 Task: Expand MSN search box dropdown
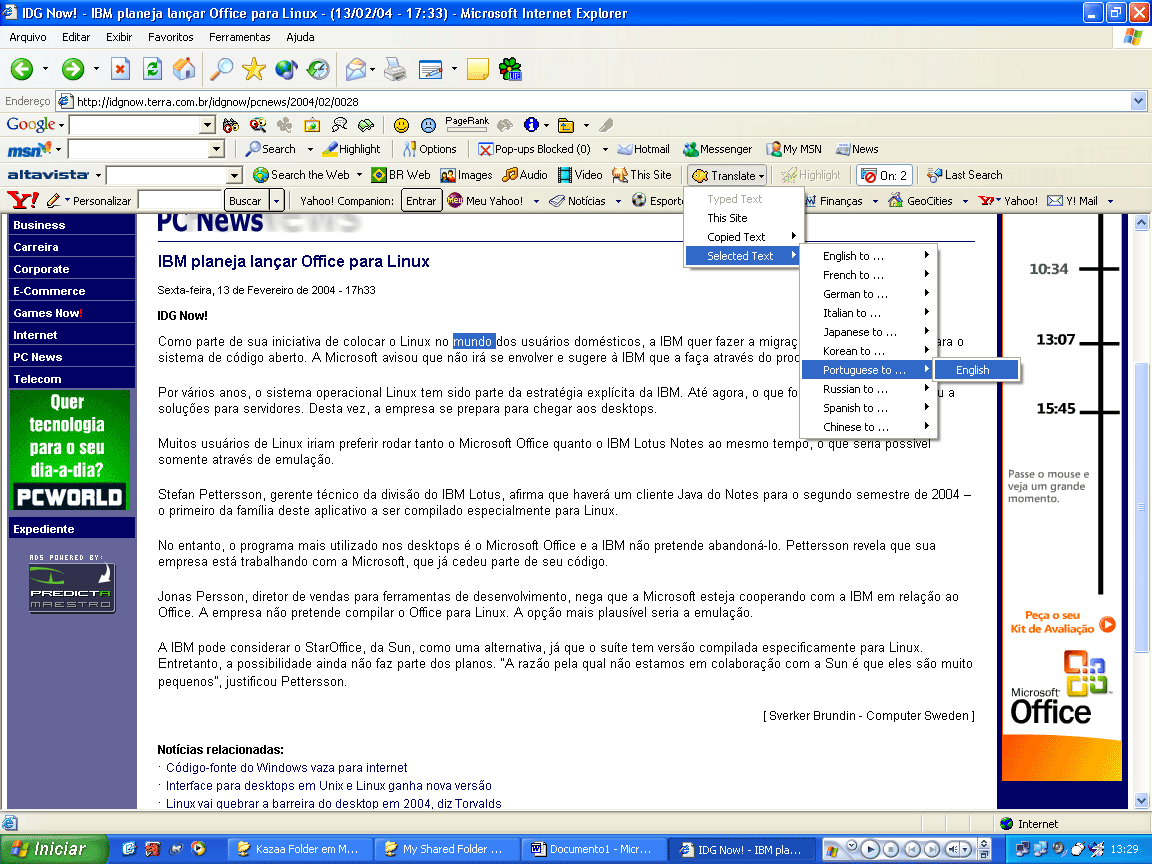(x=215, y=149)
